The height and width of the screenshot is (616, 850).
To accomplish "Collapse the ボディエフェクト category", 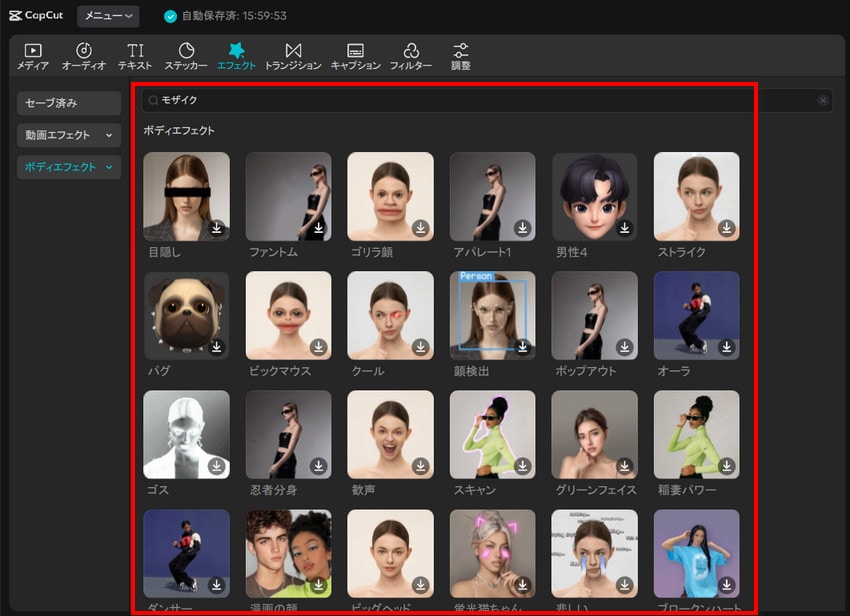I will point(69,167).
